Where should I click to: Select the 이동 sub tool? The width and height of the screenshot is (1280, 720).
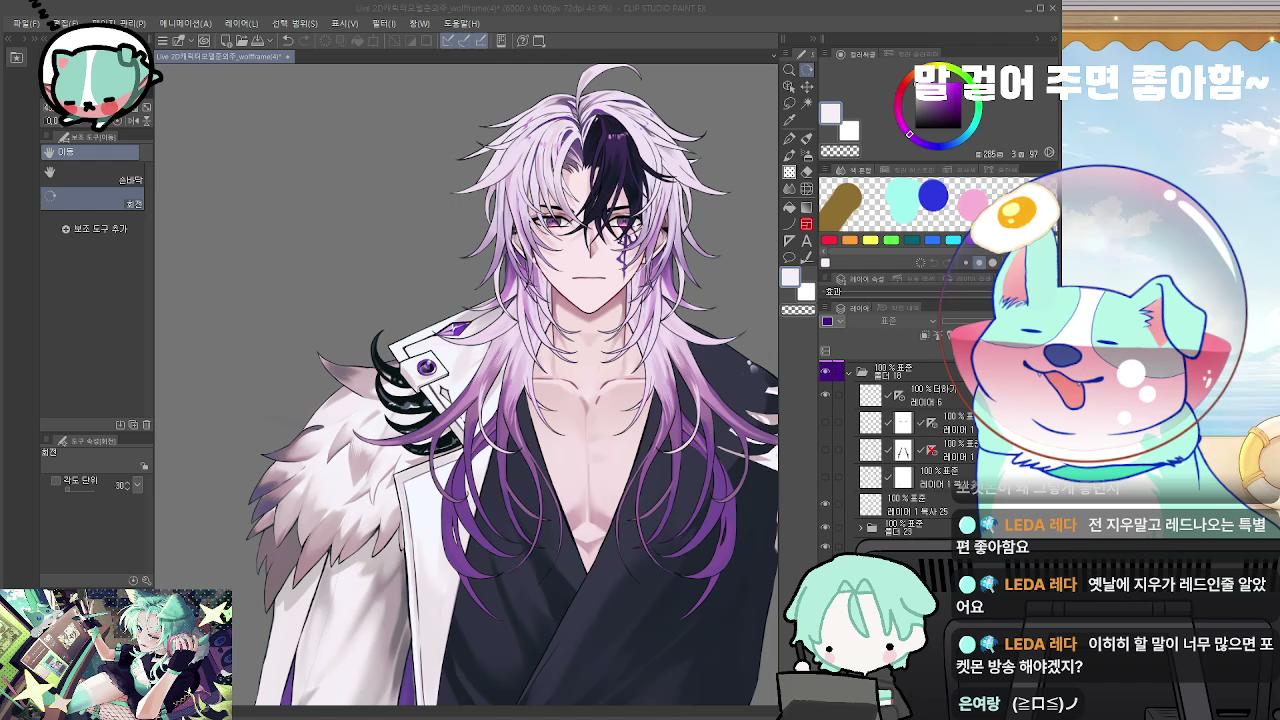(x=90, y=152)
